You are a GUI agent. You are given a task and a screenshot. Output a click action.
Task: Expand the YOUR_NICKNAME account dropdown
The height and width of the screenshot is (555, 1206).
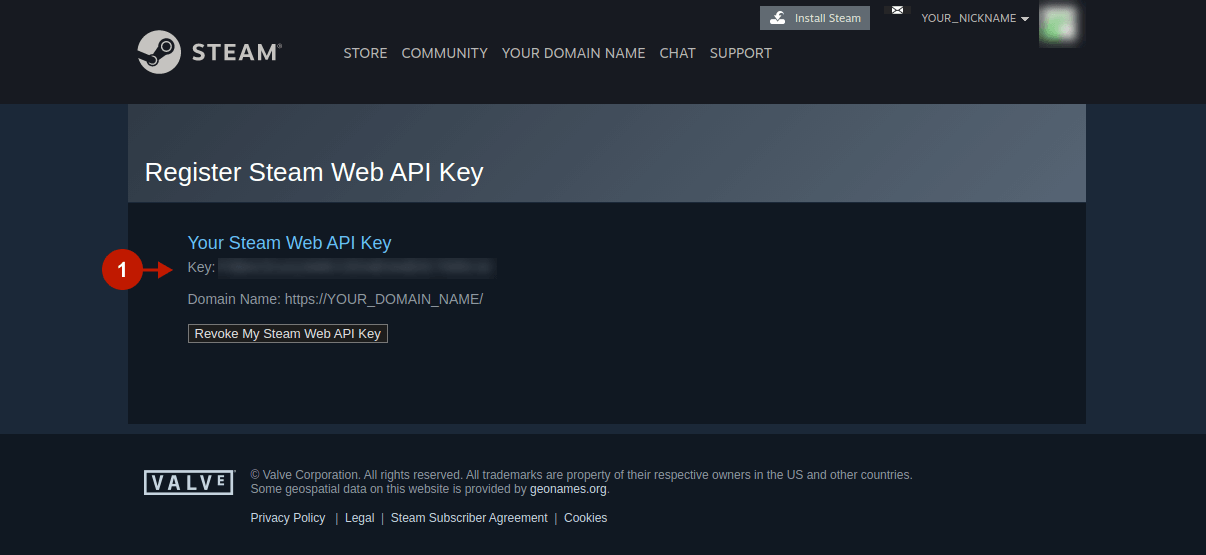(x=974, y=18)
